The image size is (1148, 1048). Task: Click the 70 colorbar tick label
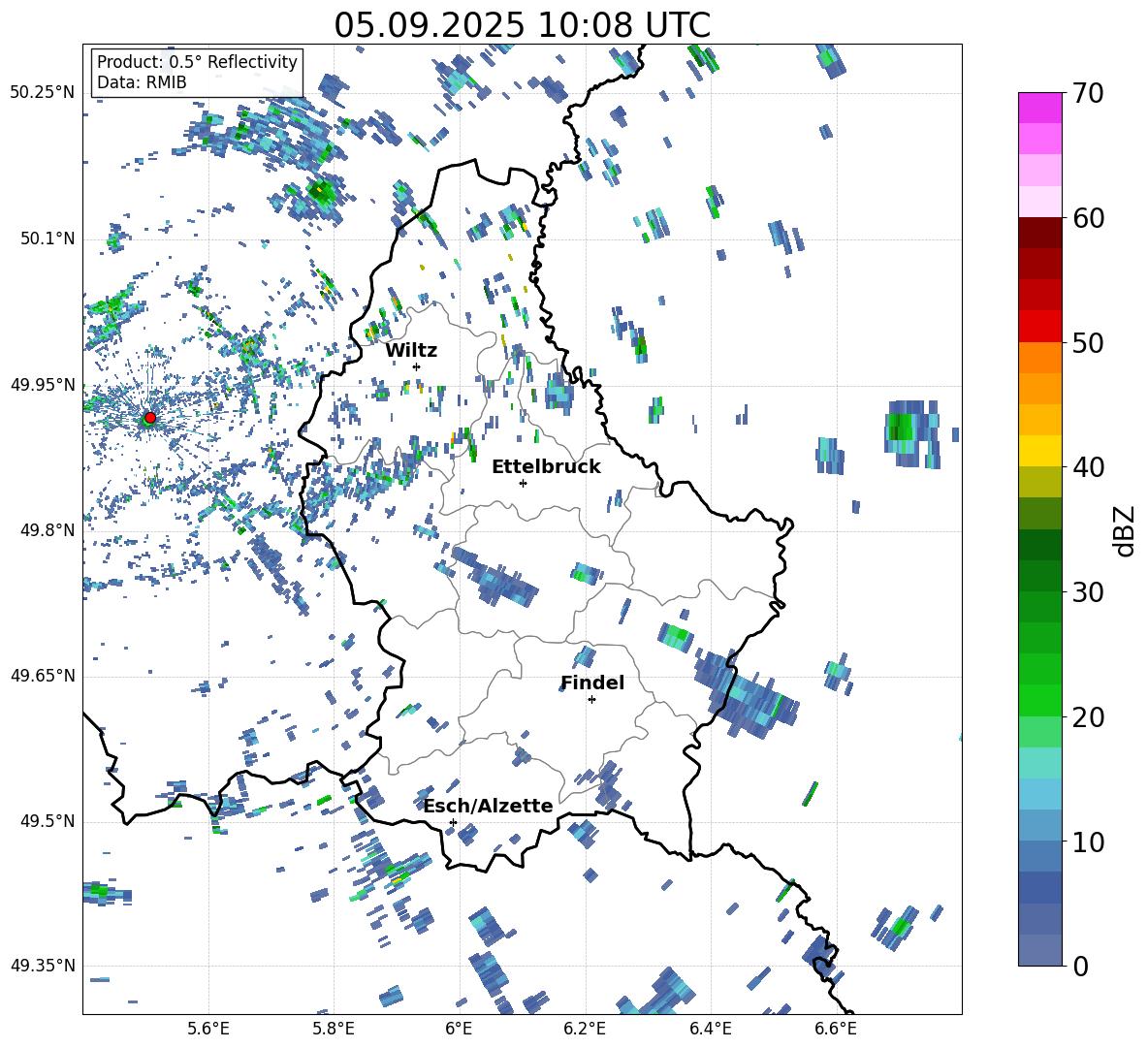point(1088,93)
